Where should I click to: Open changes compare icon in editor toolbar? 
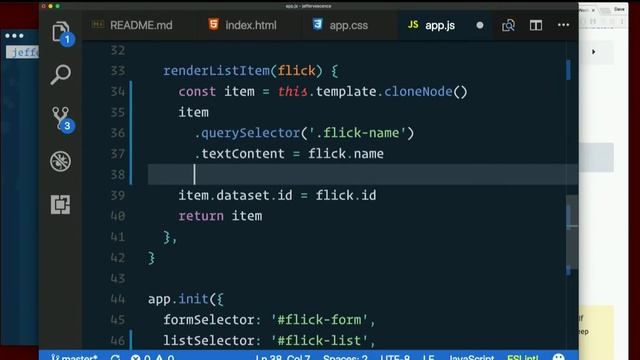(508, 25)
